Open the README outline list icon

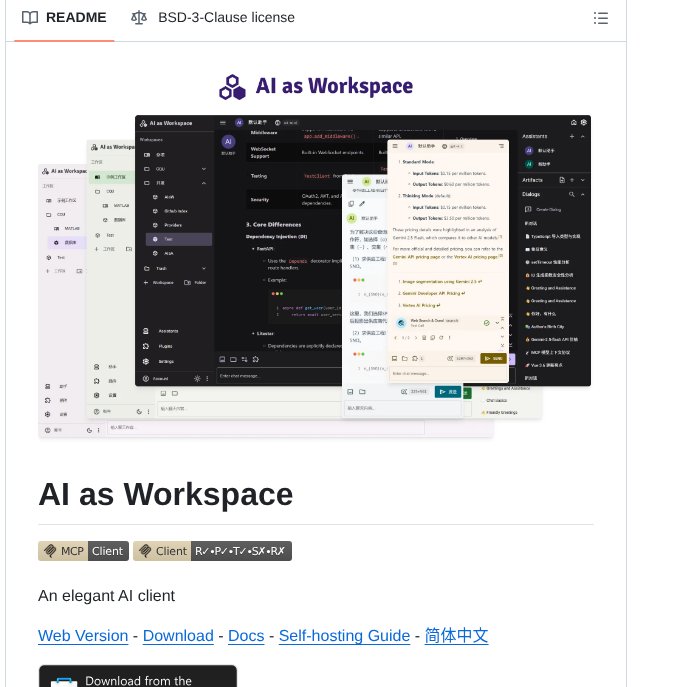click(x=600, y=18)
